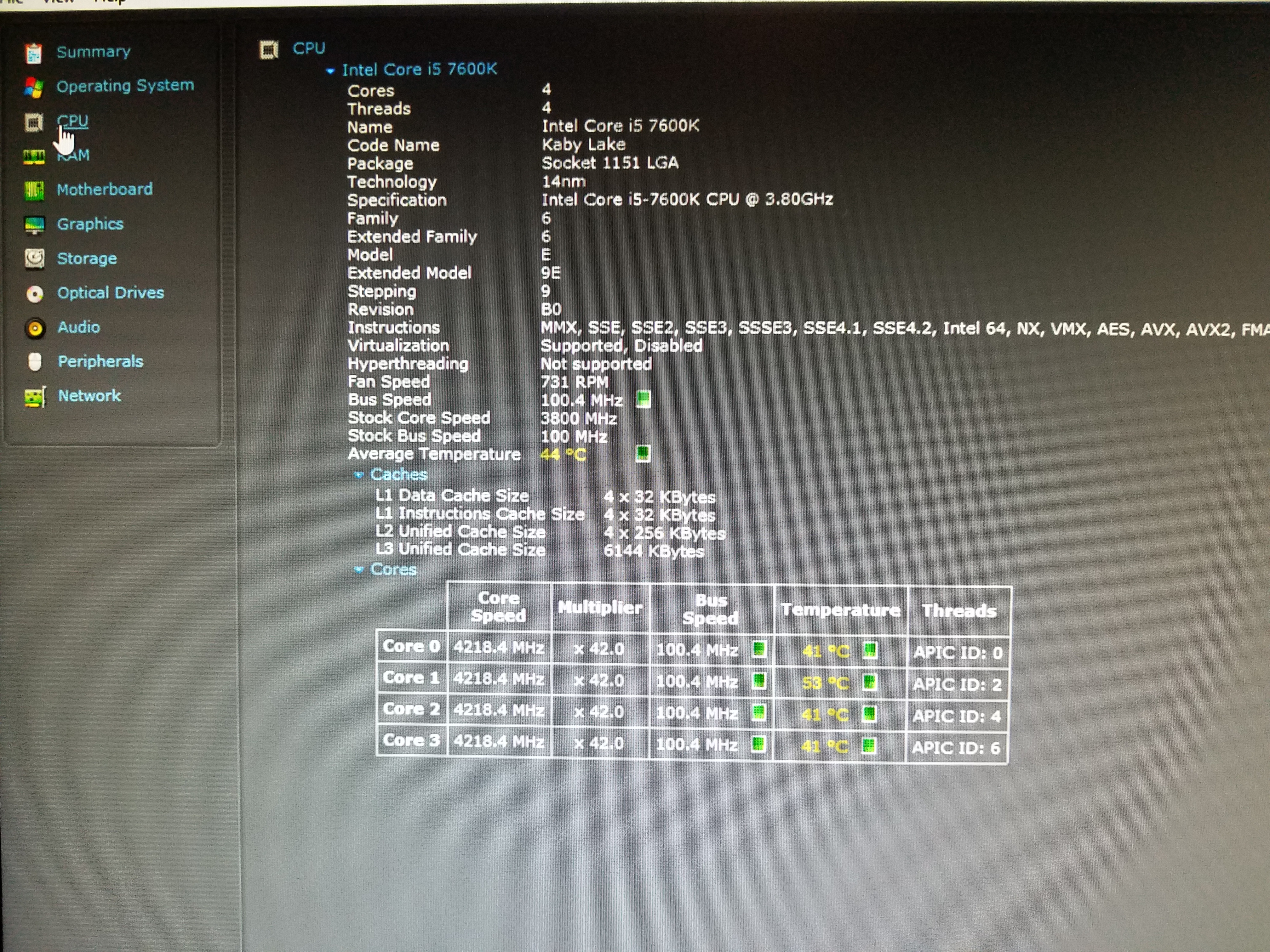1270x952 pixels.
Task: Click the Temperature column header
Action: [x=841, y=610]
